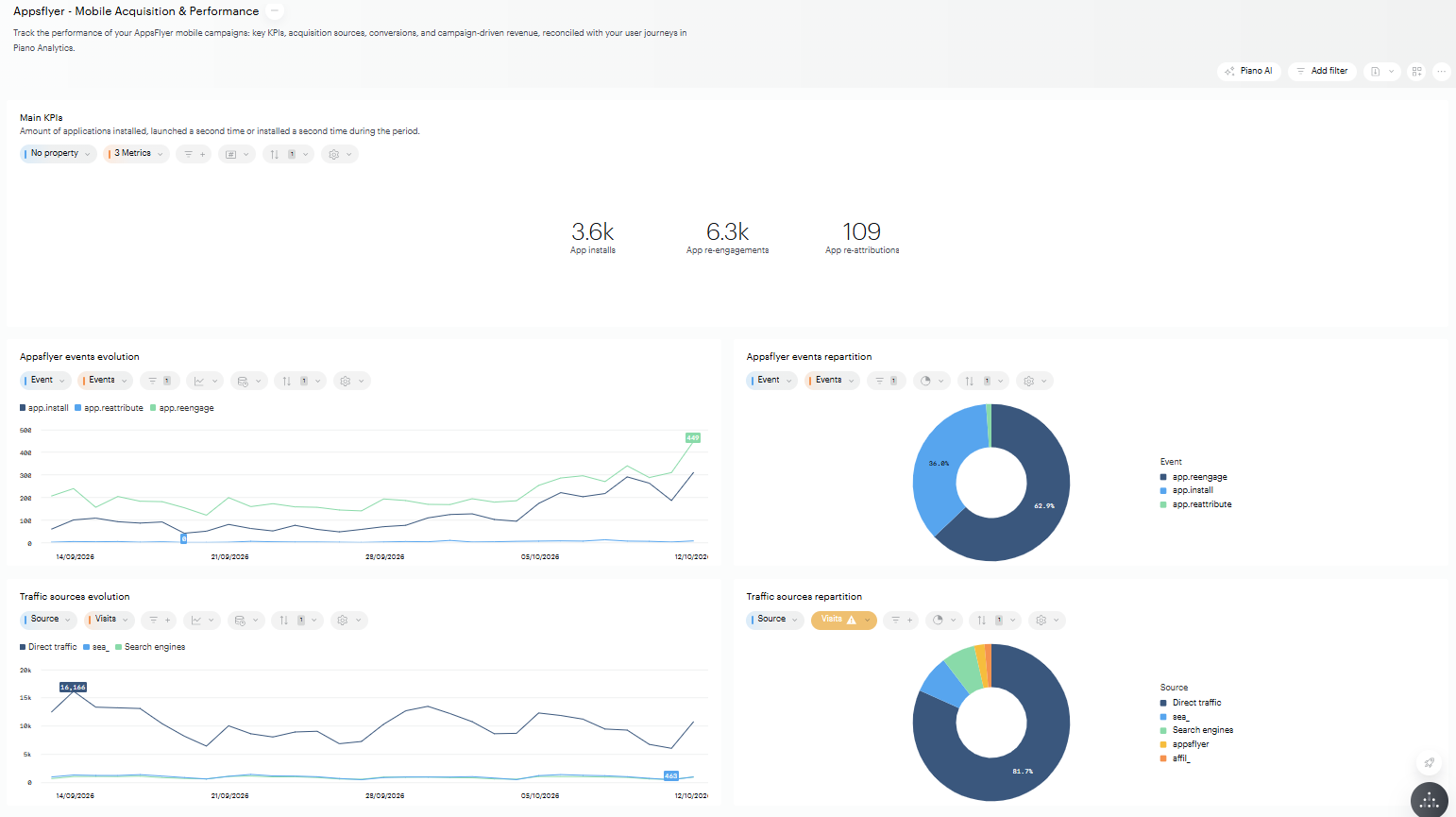Image resolution: width=1456 pixels, height=817 pixels.
Task: Open filter pill in Appsflyer events repartition
Action: pyautogui.click(x=887, y=381)
